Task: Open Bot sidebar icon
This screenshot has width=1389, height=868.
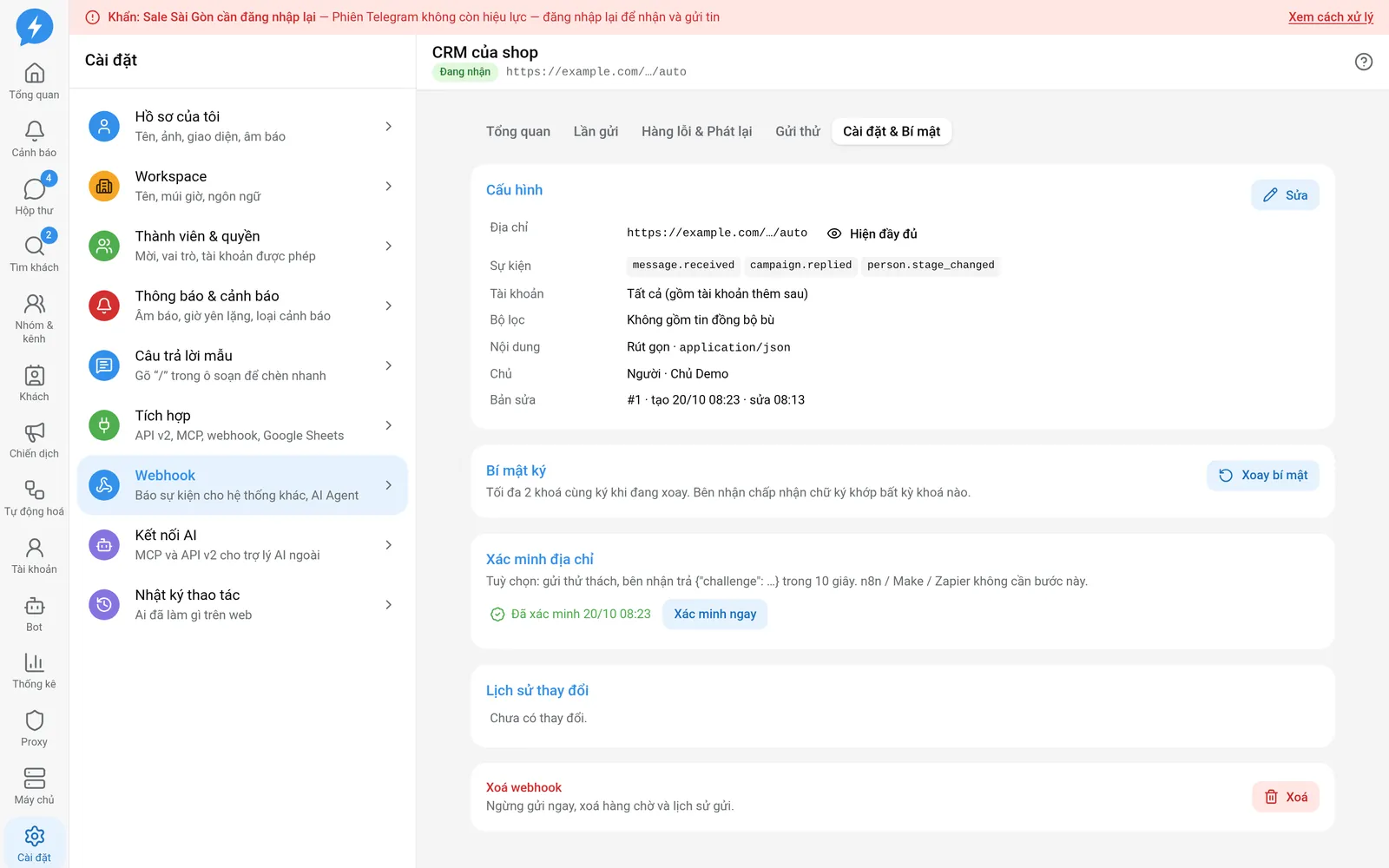Action: [35, 614]
